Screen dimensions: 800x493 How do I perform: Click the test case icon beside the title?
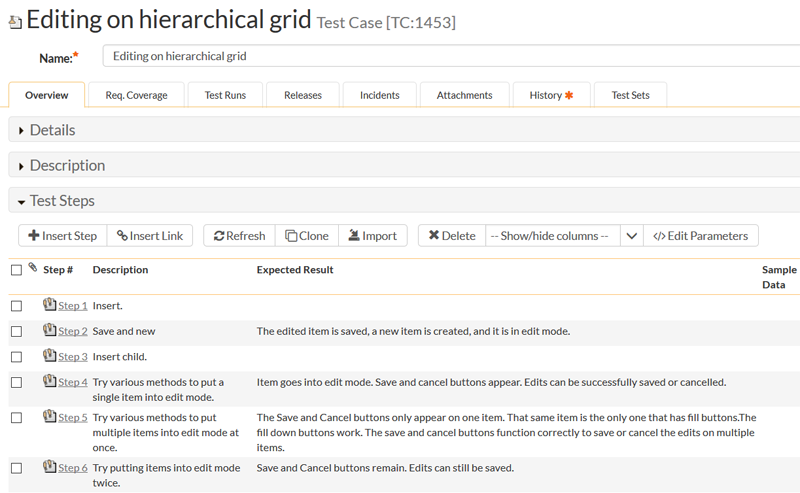click(15, 22)
